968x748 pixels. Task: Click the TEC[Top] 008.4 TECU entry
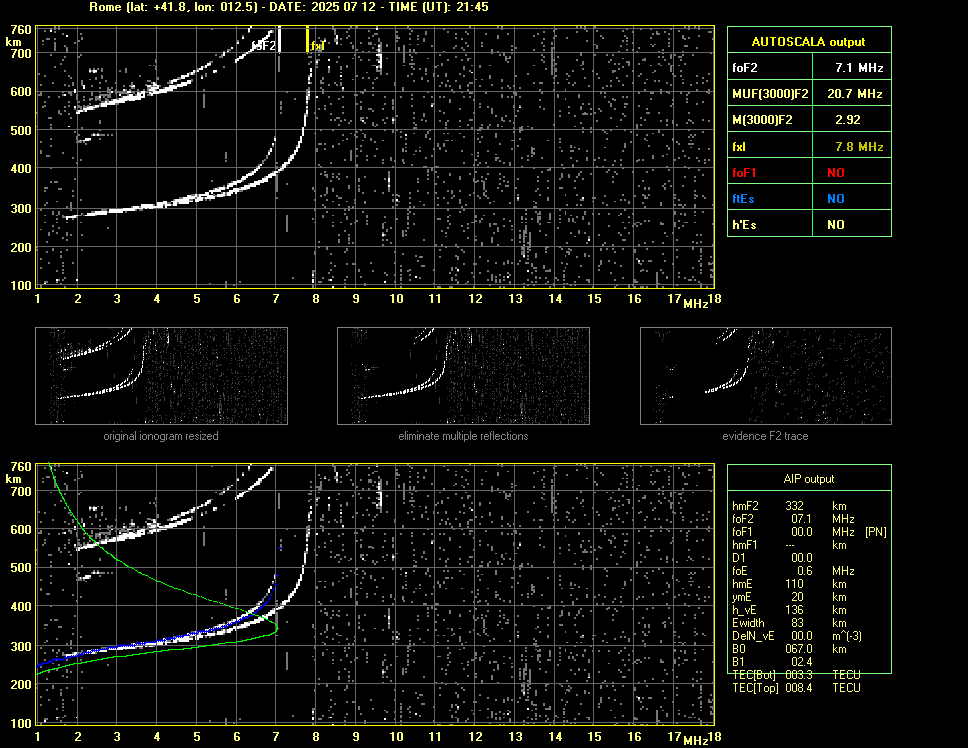point(796,688)
